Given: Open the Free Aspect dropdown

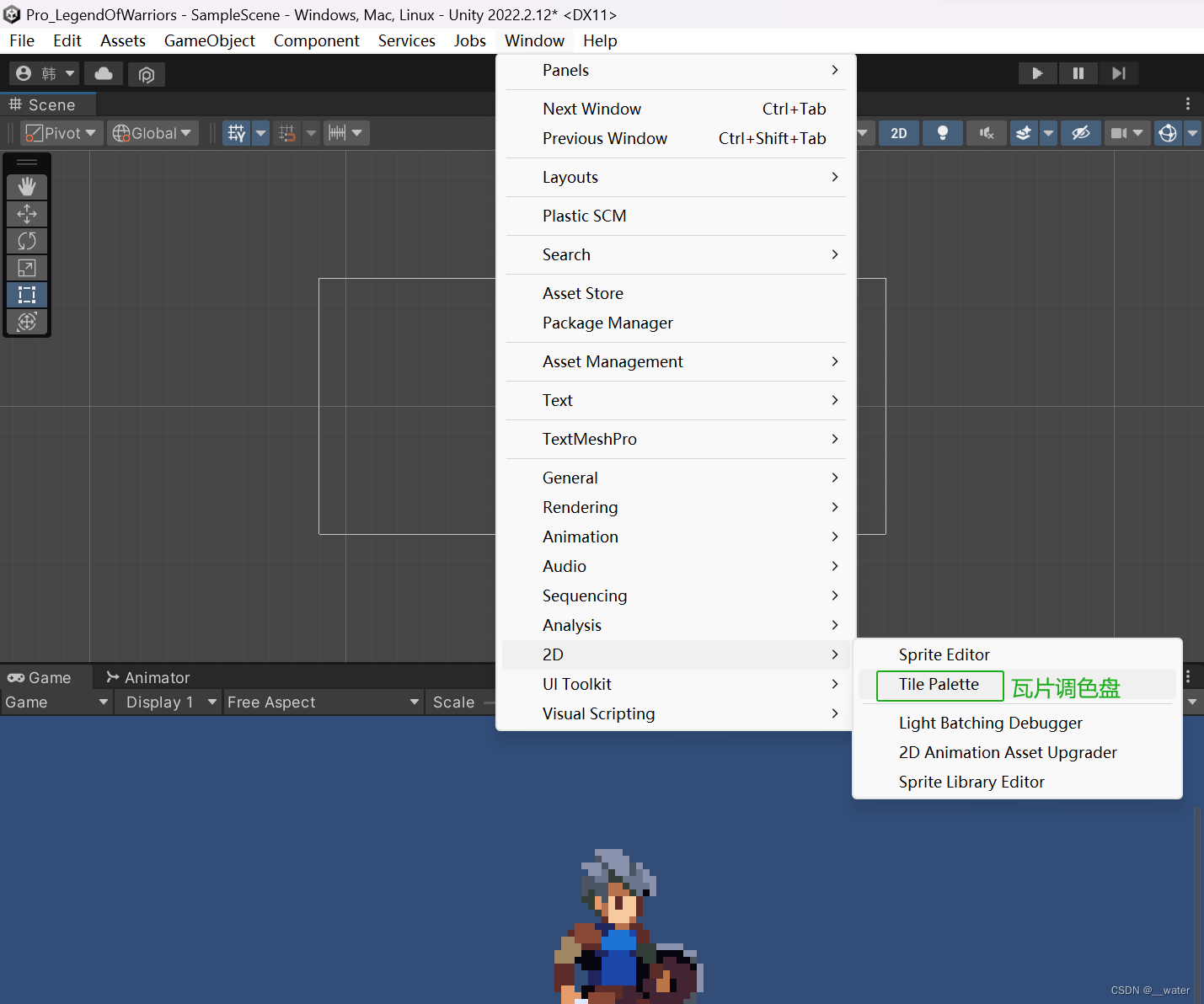Looking at the screenshot, I should [323, 702].
